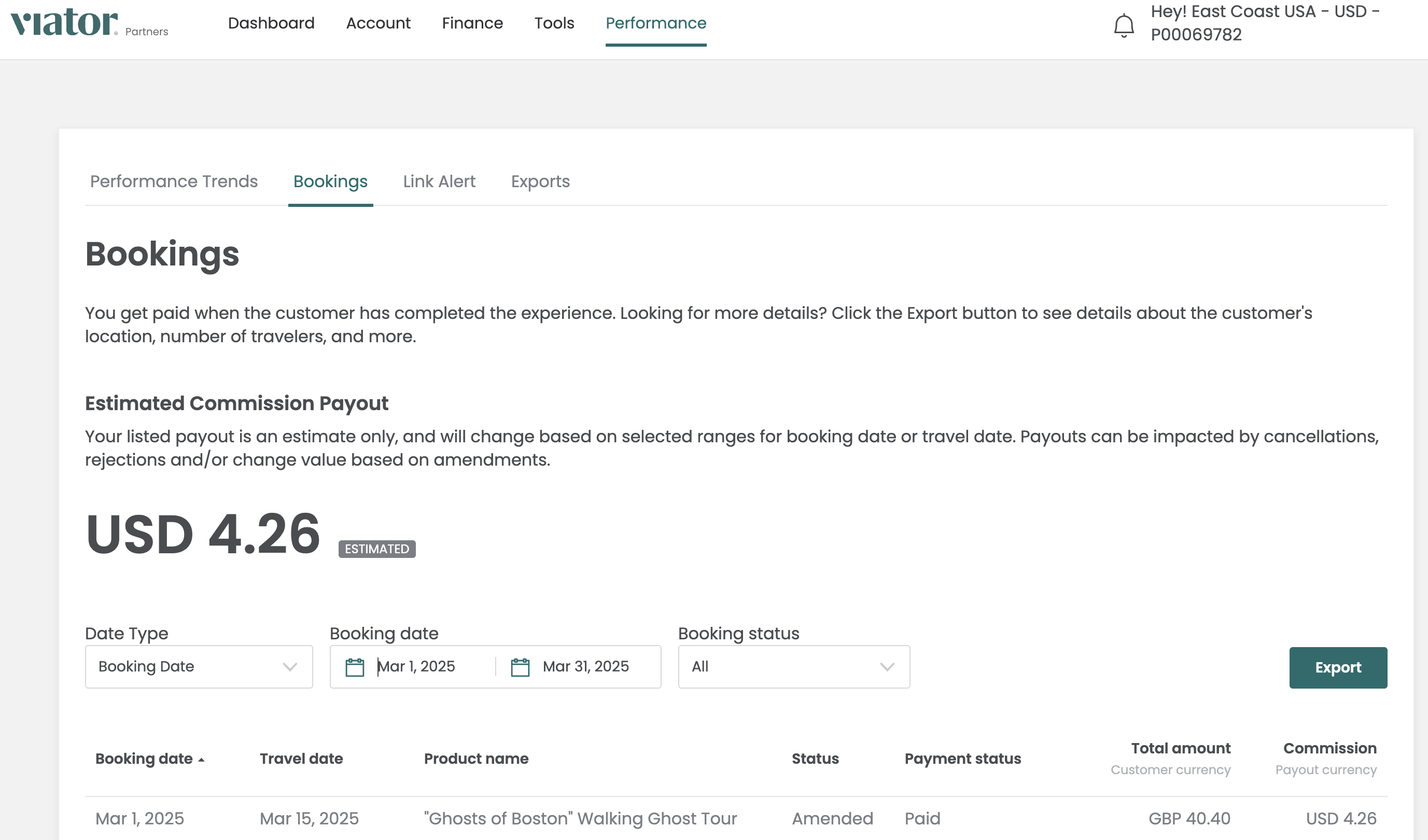The image size is (1428, 840).
Task: Open the Performance menu
Action: 655,23
